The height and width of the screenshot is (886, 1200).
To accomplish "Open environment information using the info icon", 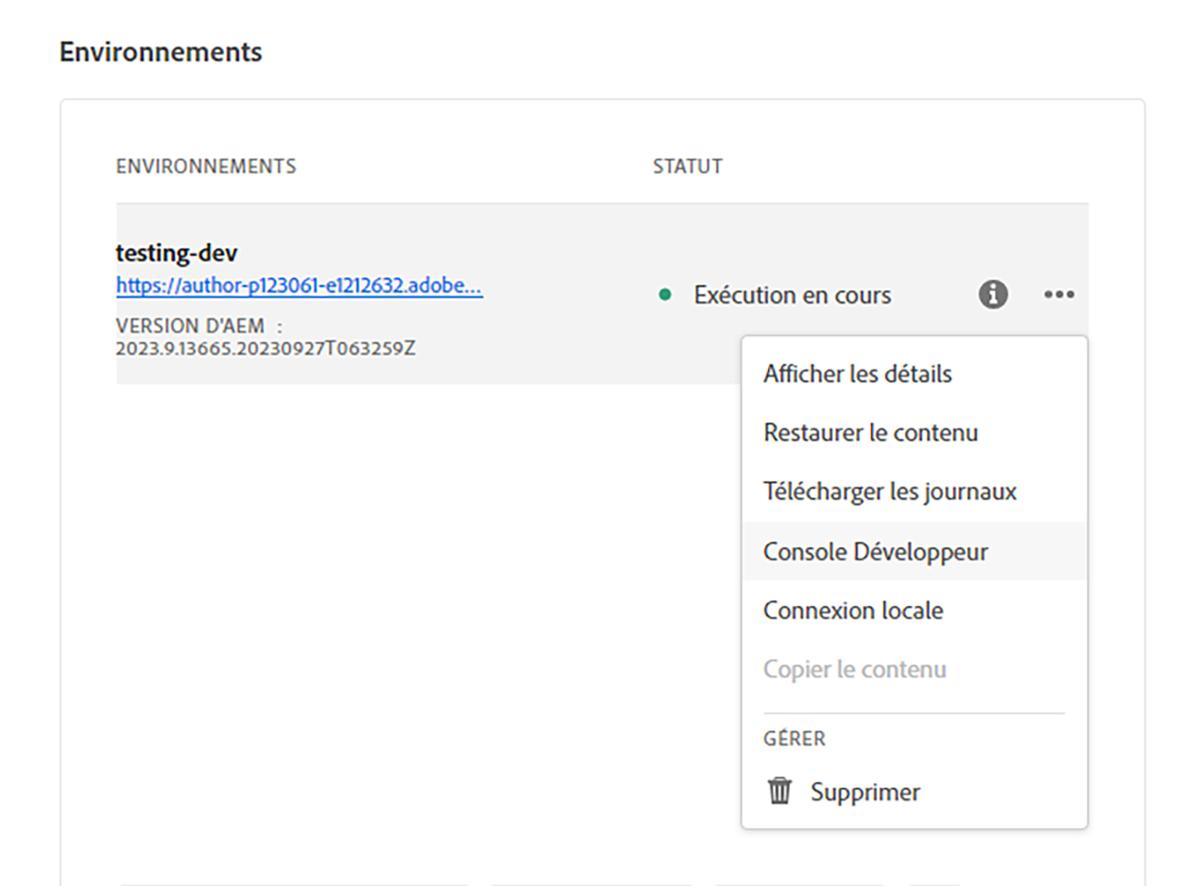I will (x=993, y=294).
